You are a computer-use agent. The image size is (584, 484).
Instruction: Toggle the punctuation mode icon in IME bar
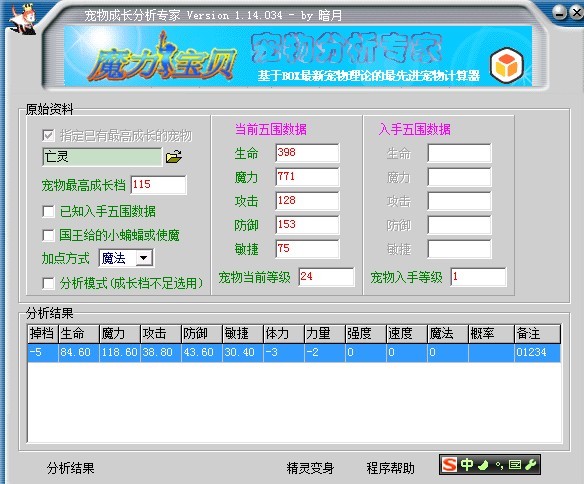tap(499, 465)
